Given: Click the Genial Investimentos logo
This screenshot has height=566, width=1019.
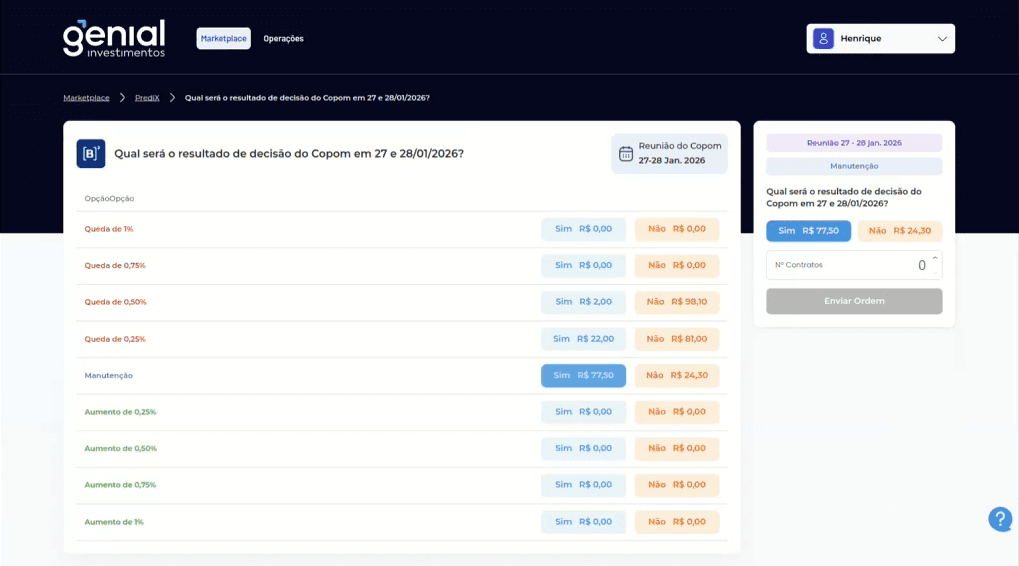Looking at the screenshot, I should [114, 38].
